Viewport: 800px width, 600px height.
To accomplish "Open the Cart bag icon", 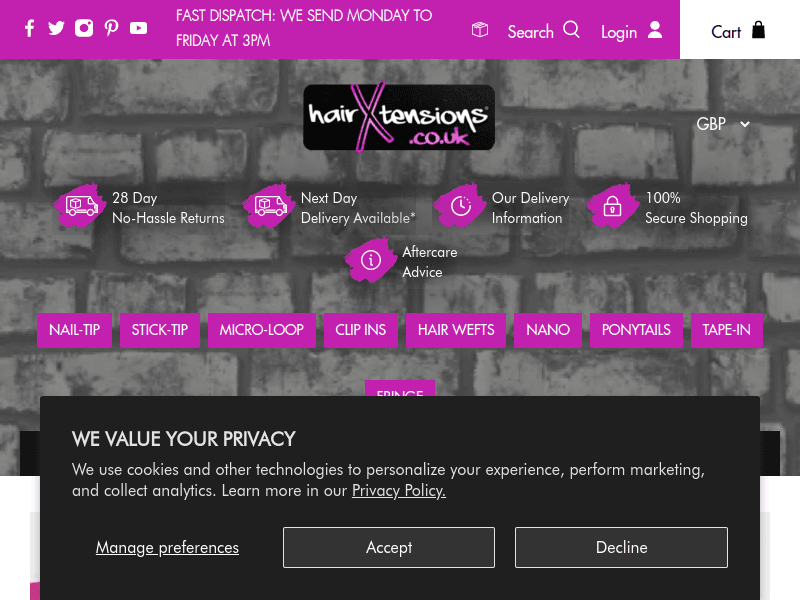I will 759,30.
